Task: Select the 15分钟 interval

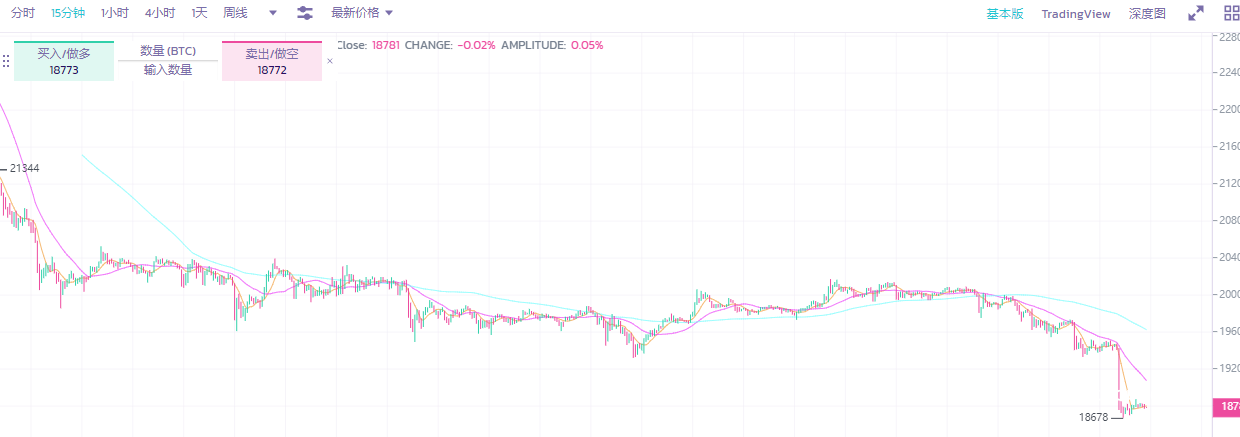Action: click(x=69, y=13)
